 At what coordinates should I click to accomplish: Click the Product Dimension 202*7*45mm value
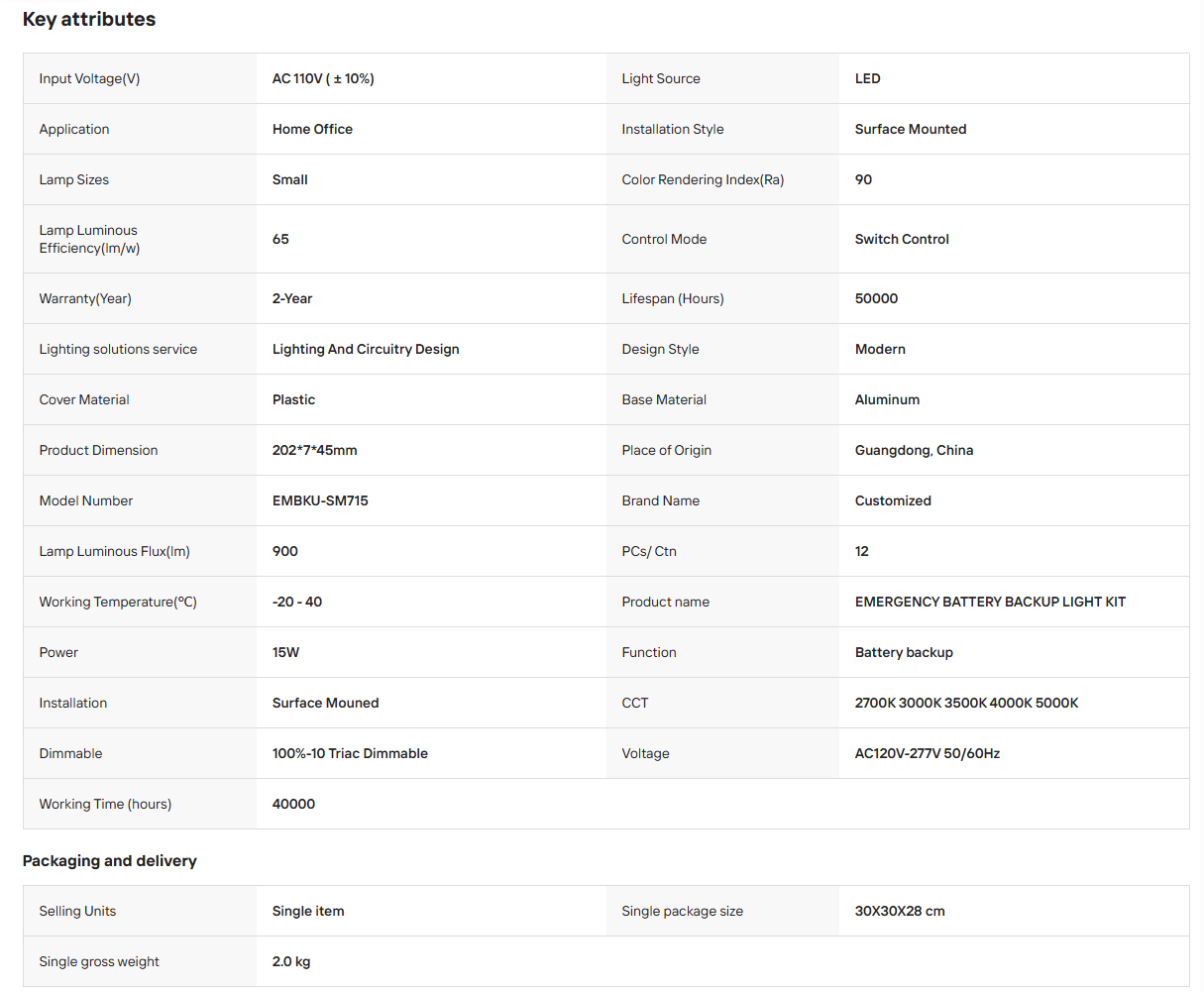315,450
